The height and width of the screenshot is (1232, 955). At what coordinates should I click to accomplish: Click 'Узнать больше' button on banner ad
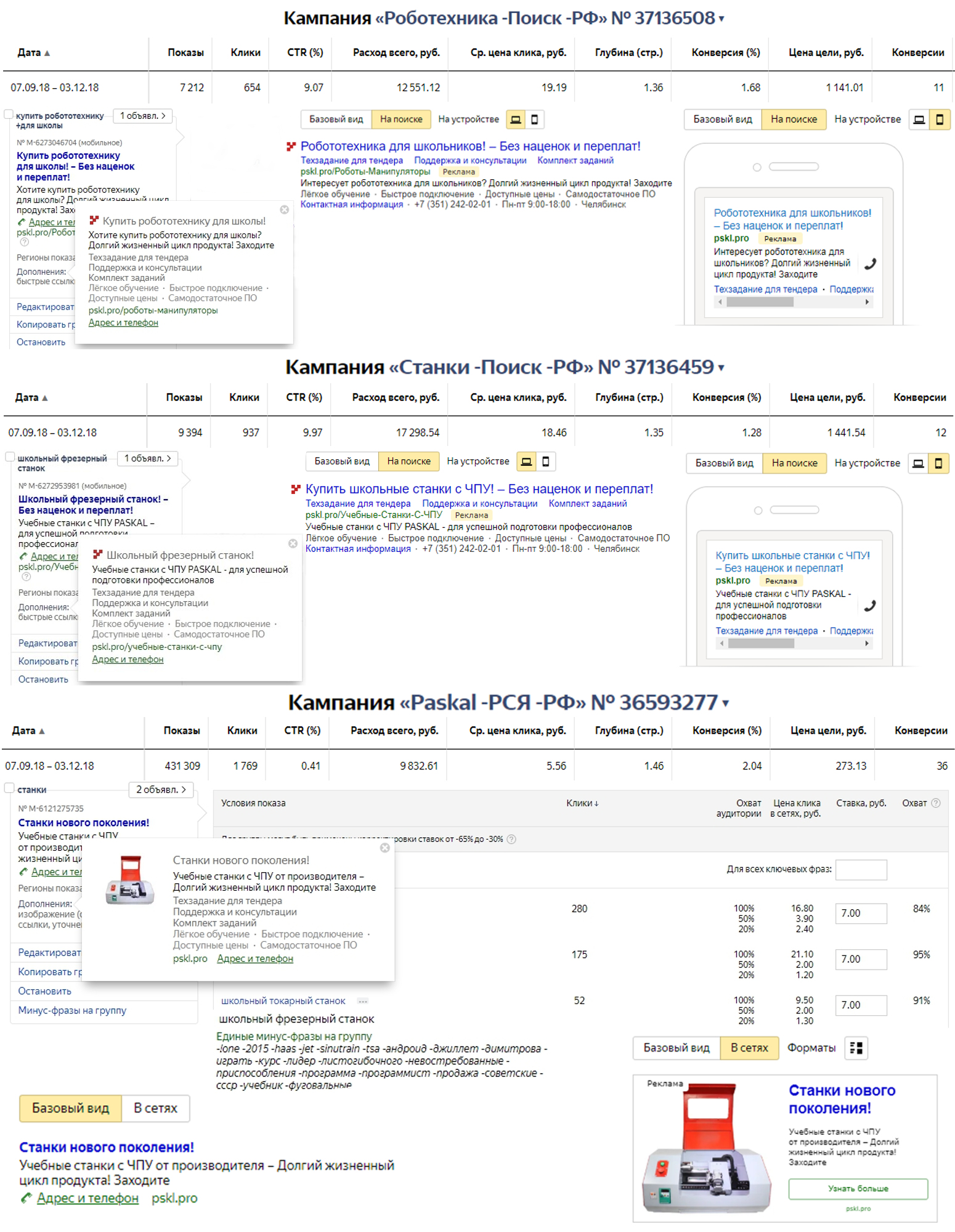click(858, 1189)
